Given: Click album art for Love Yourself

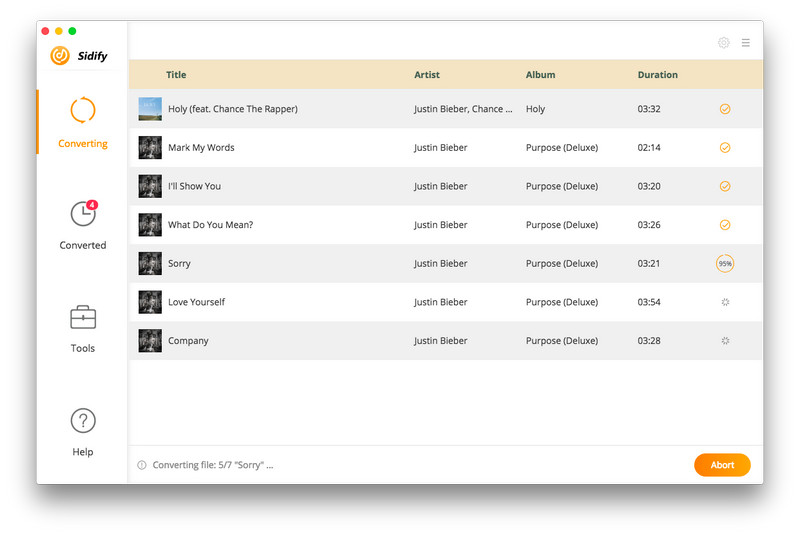Looking at the screenshot, I should pos(150,302).
